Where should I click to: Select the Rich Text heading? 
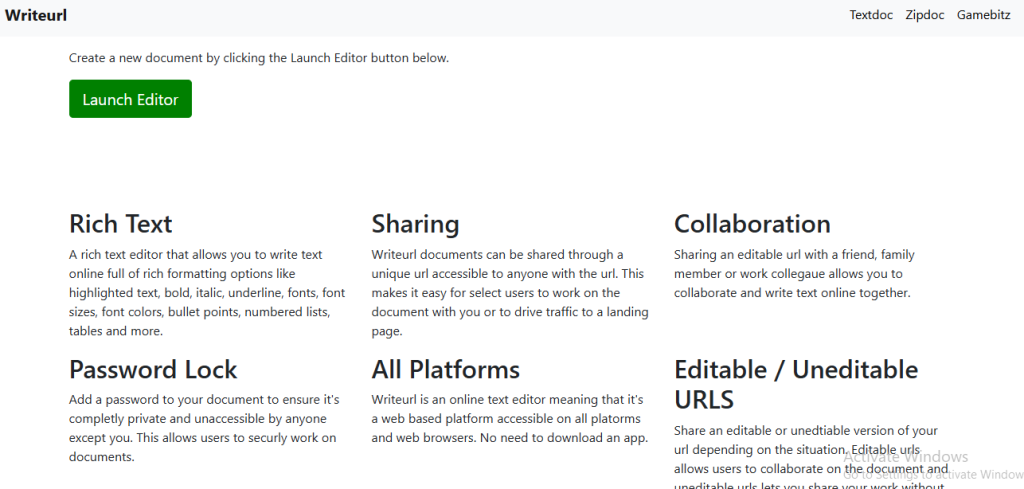pyautogui.click(x=121, y=224)
